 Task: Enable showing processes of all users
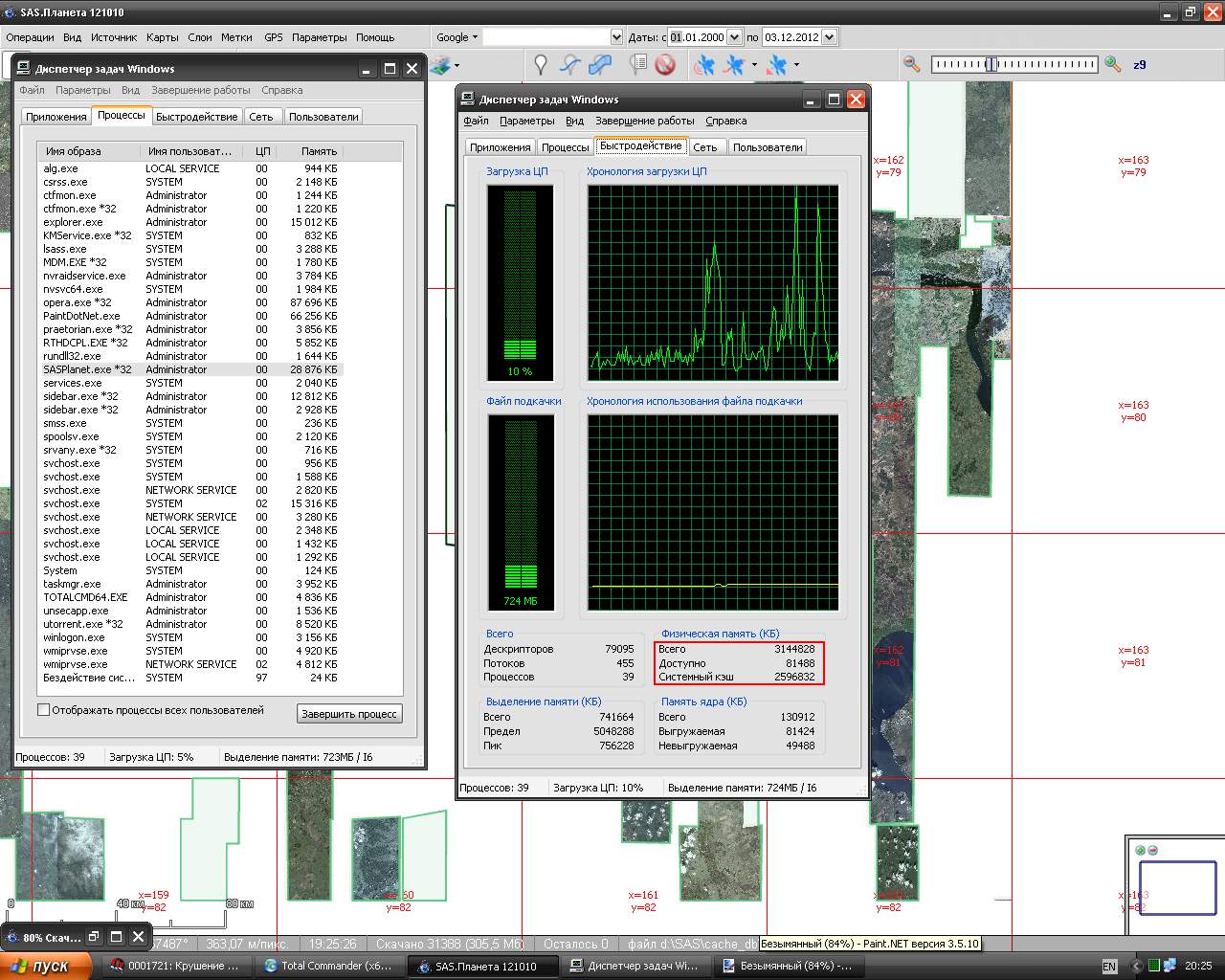(43, 710)
